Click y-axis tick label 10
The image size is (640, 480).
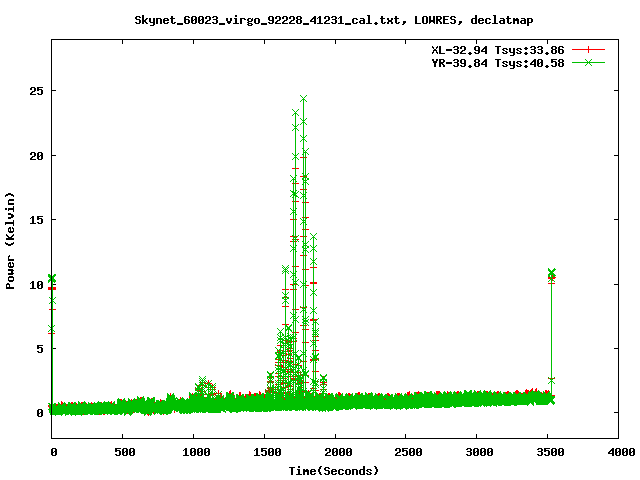tap(36, 284)
